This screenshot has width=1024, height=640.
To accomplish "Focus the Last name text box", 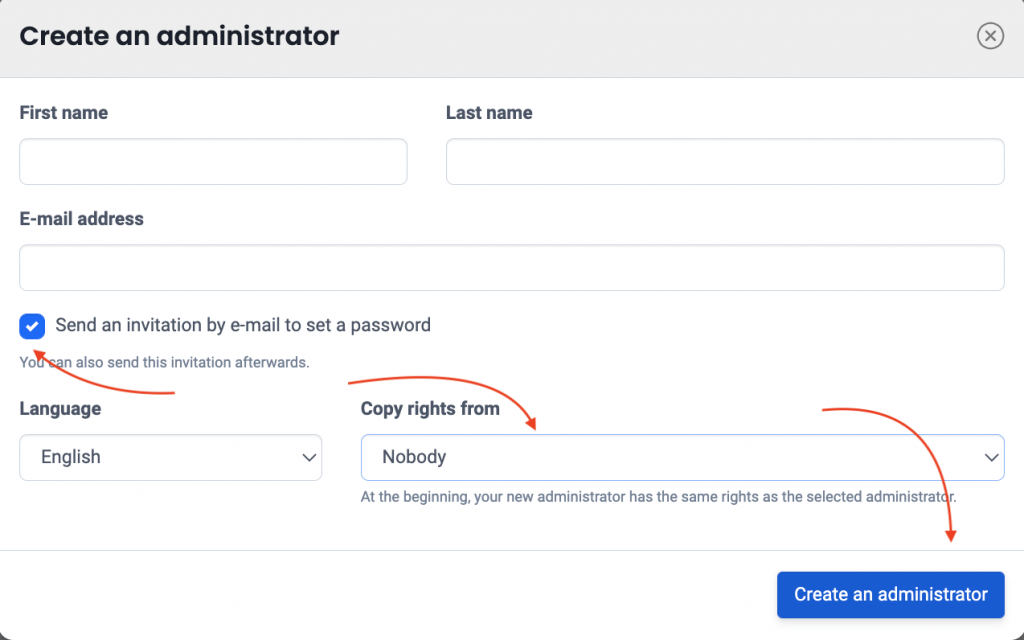I will pyautogui.click(x=724, y=162).
